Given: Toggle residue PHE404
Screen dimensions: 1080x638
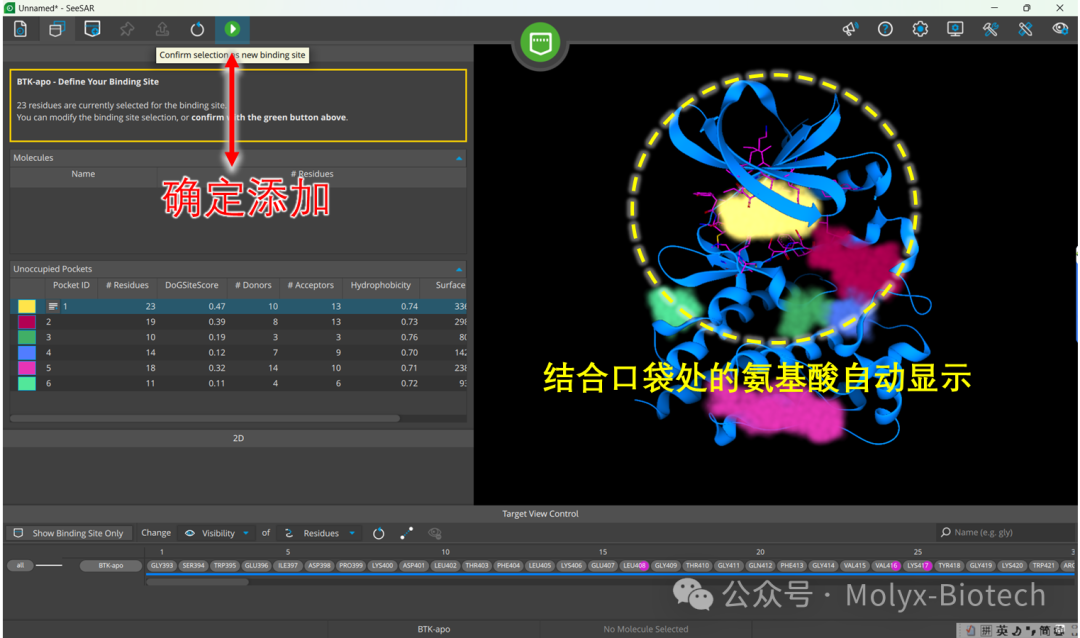Looking at the screenshot, I should point(508,566).
